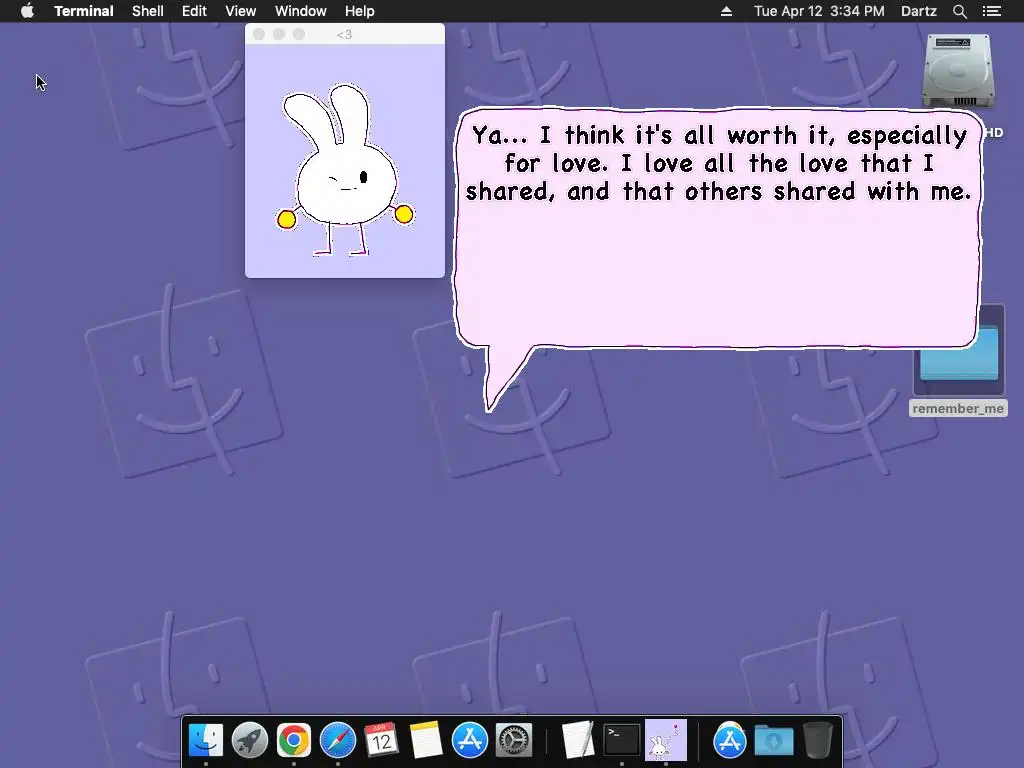This screenshot has height=768, width=1024.
Task: Click the bunny character in <3 window
Action: (345, 170)
